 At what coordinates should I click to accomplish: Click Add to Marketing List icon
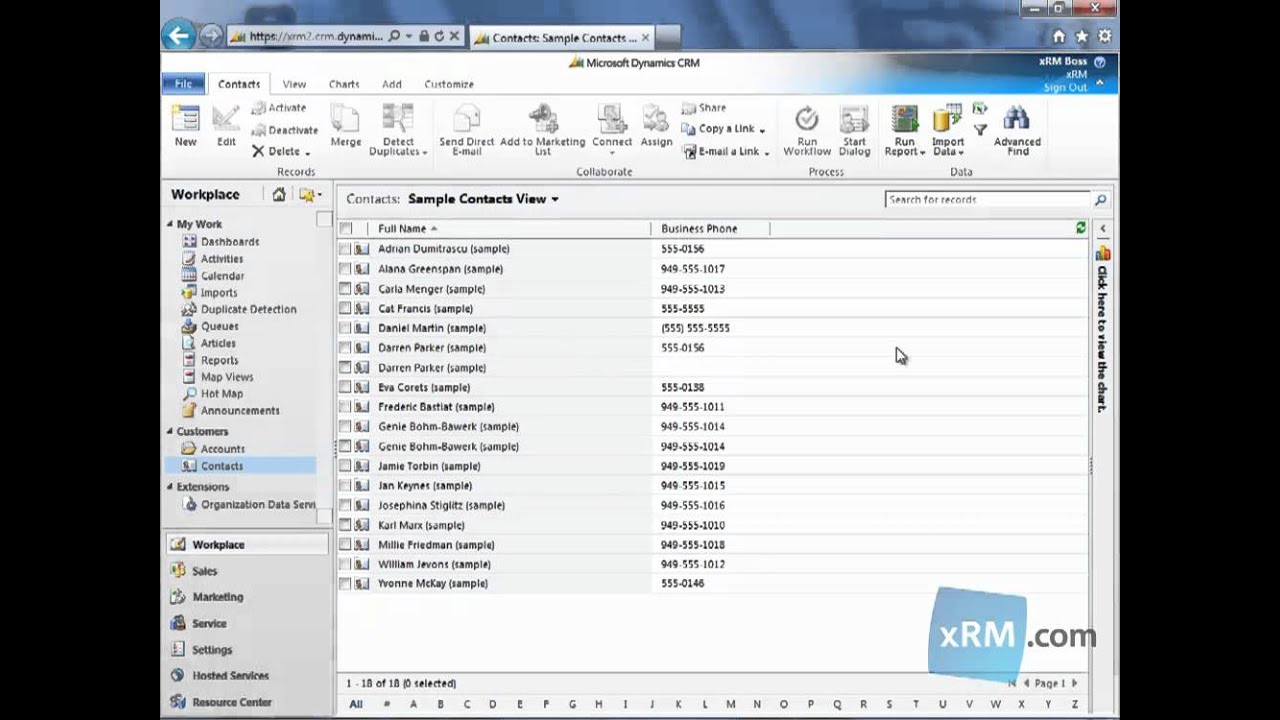(x=543, y=120)
